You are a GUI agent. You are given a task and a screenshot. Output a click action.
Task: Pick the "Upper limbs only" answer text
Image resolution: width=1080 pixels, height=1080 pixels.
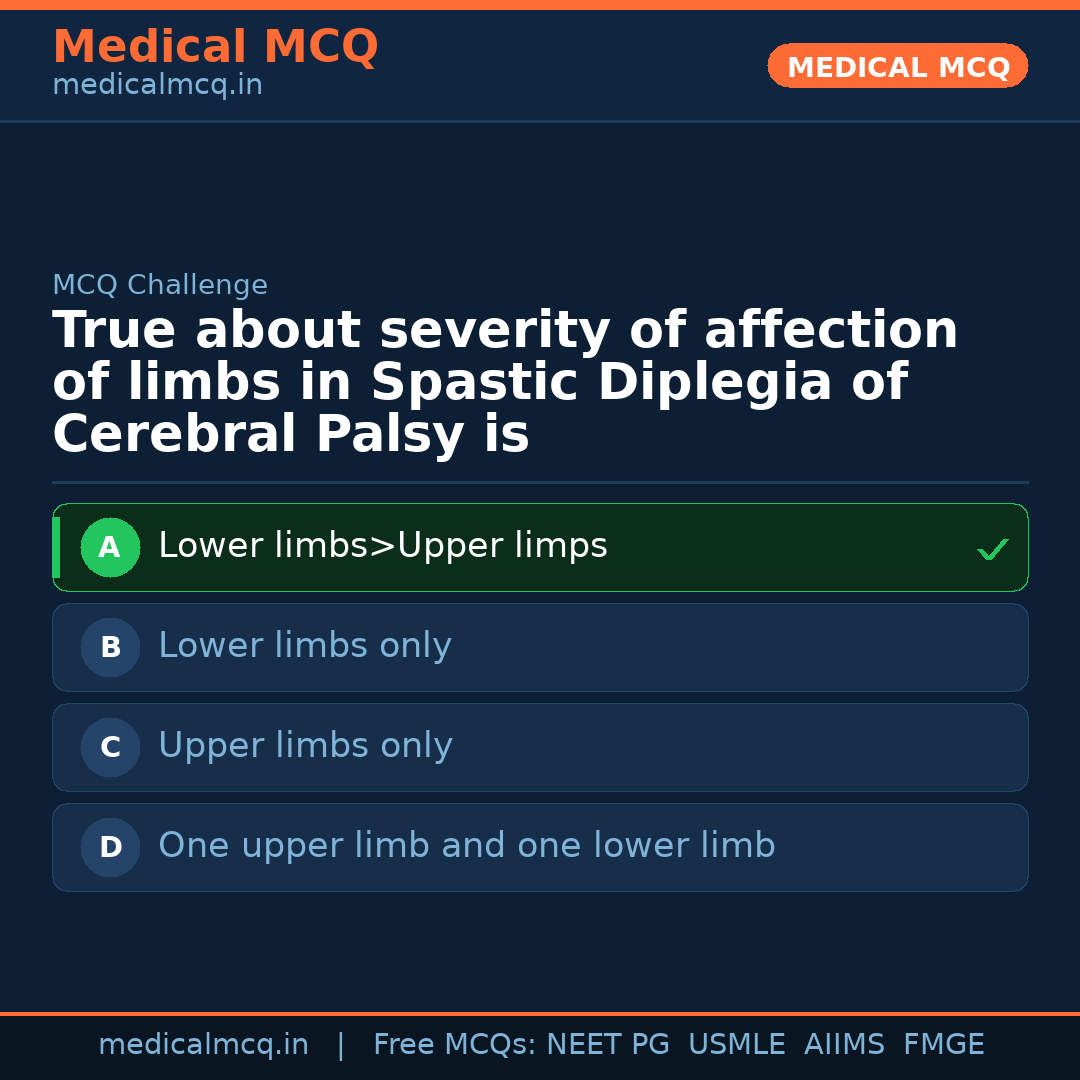point(305,746)
